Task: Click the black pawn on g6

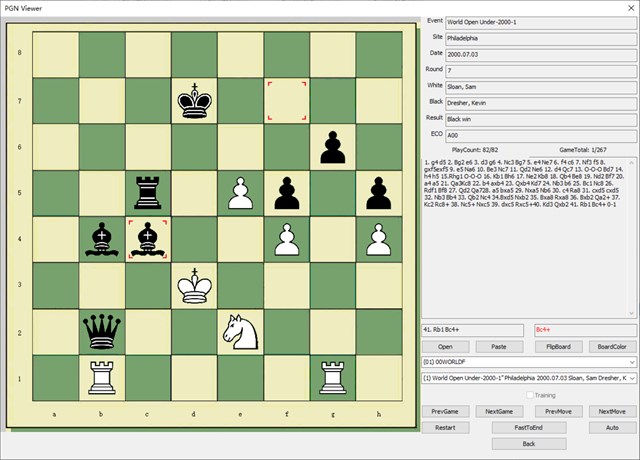Action: point(333,147)
